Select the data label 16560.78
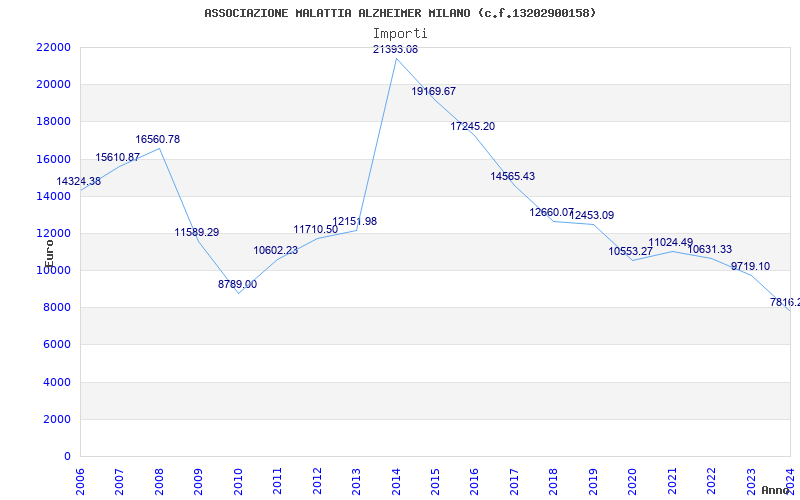The height and width of the screenshot is (500, 800). pyautogui.click(x=158, y=140)
